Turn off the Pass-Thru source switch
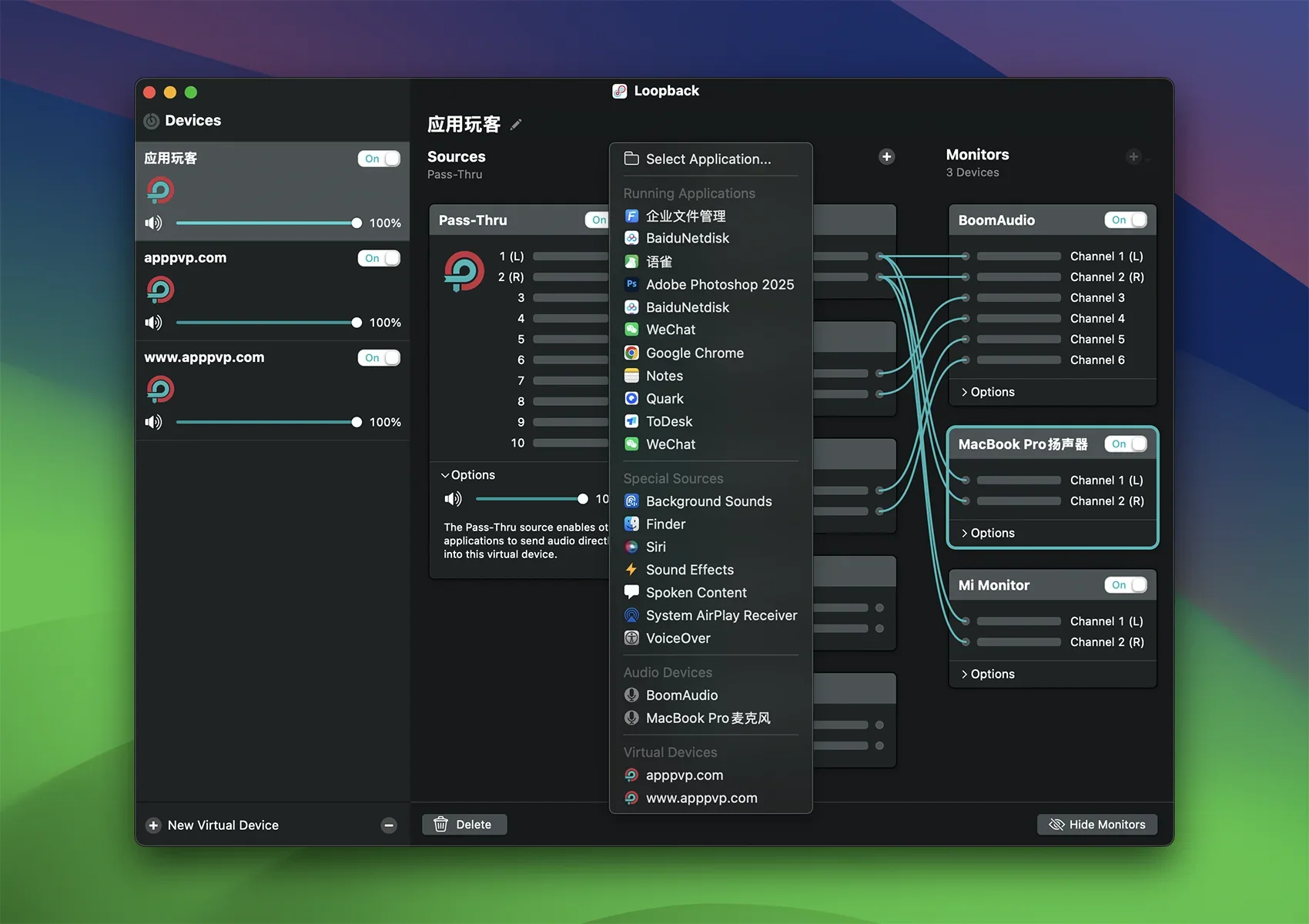 pyautogui.click(x=598, y=220)
